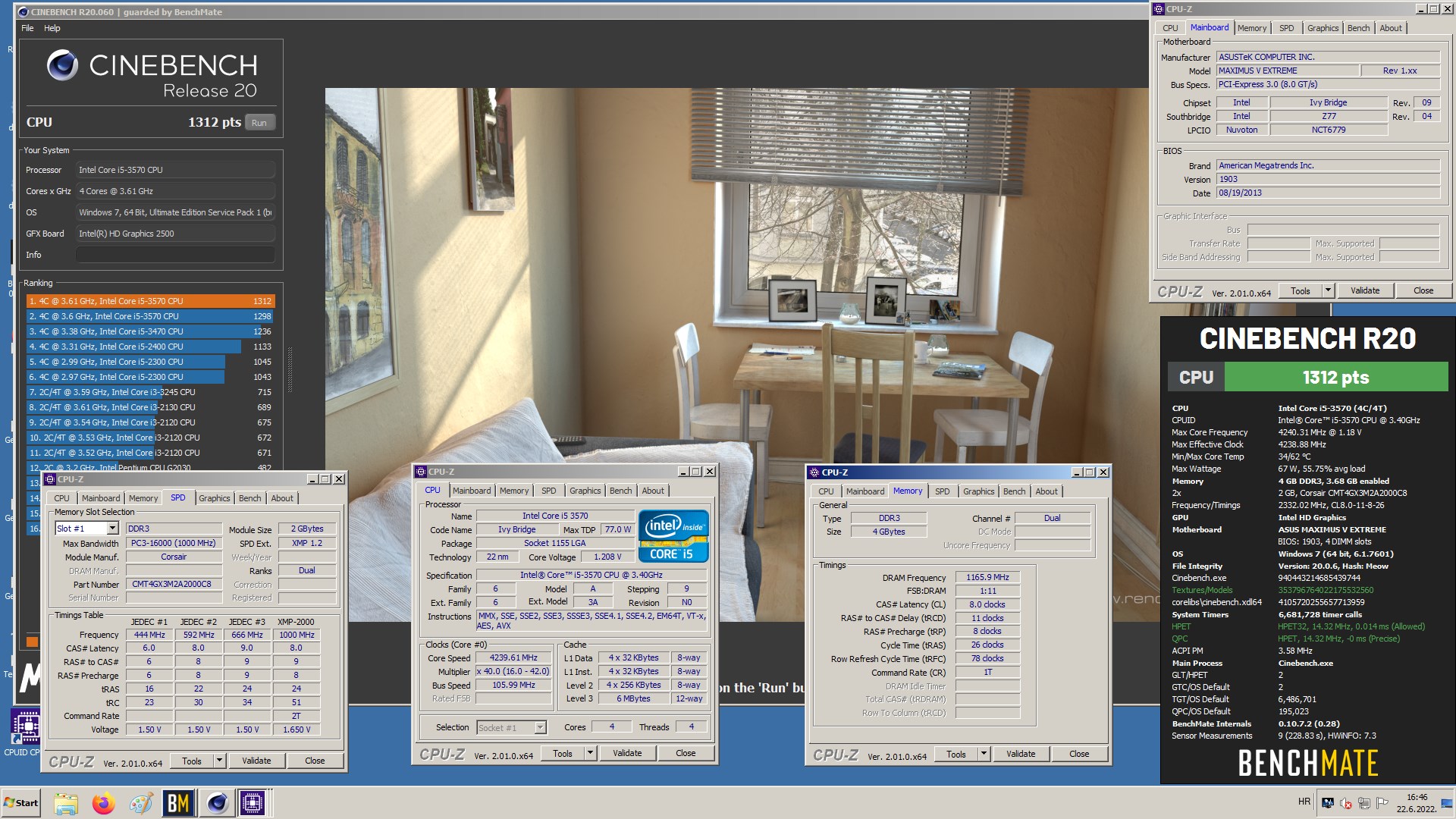1456x819 pixels.
Task: Click the muted volume tray icon
Action: click(1346, 803)
